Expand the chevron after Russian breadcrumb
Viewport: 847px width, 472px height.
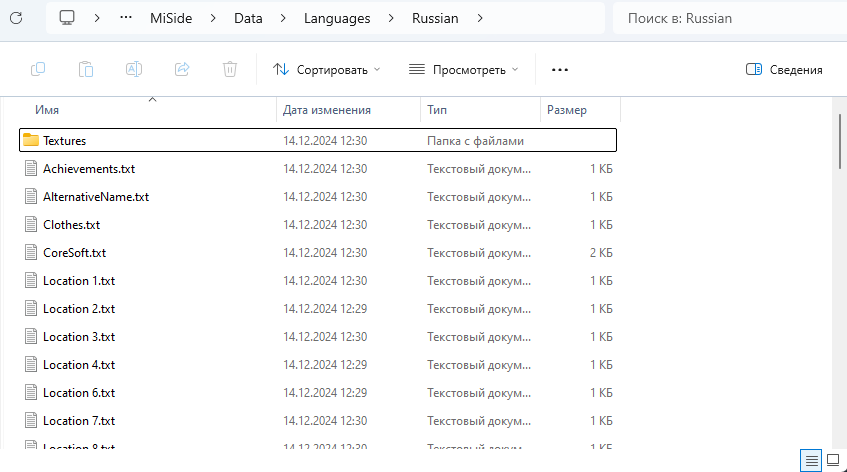[x=481, y=18]
